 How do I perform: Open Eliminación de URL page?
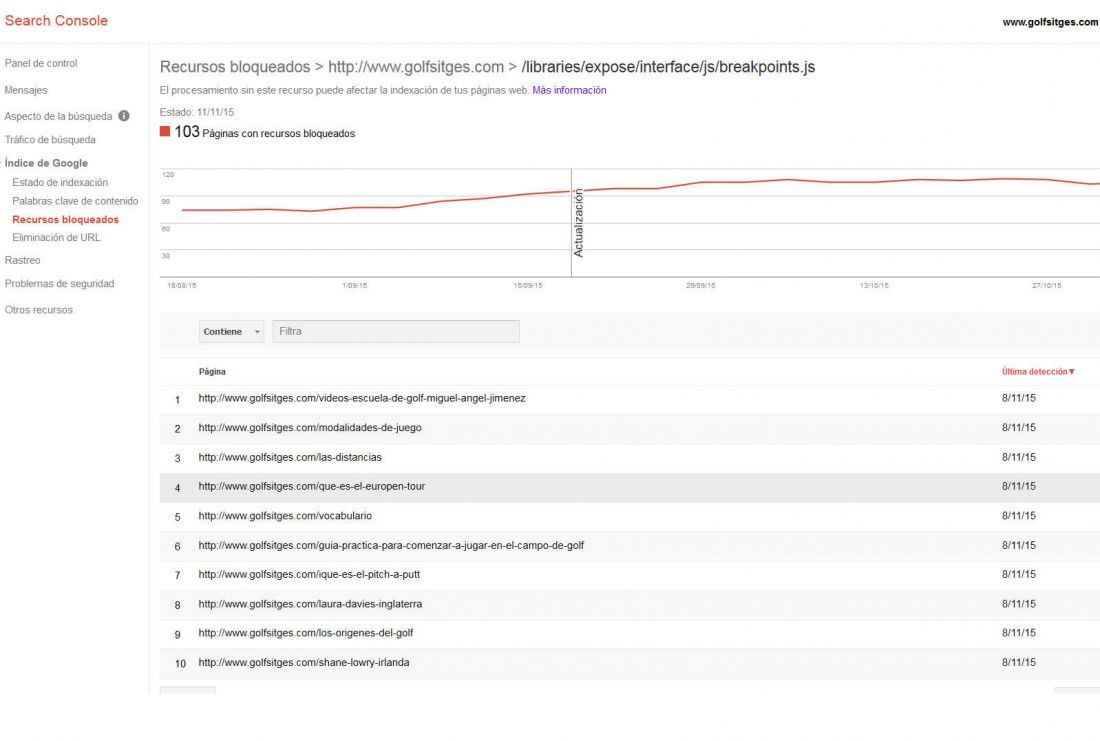click(56, 237)
